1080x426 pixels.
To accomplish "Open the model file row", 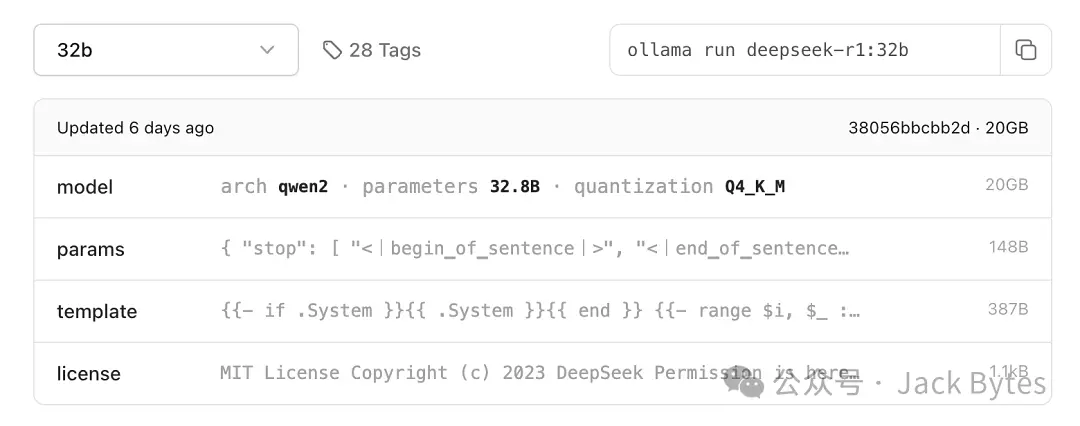I will point(85,187).
